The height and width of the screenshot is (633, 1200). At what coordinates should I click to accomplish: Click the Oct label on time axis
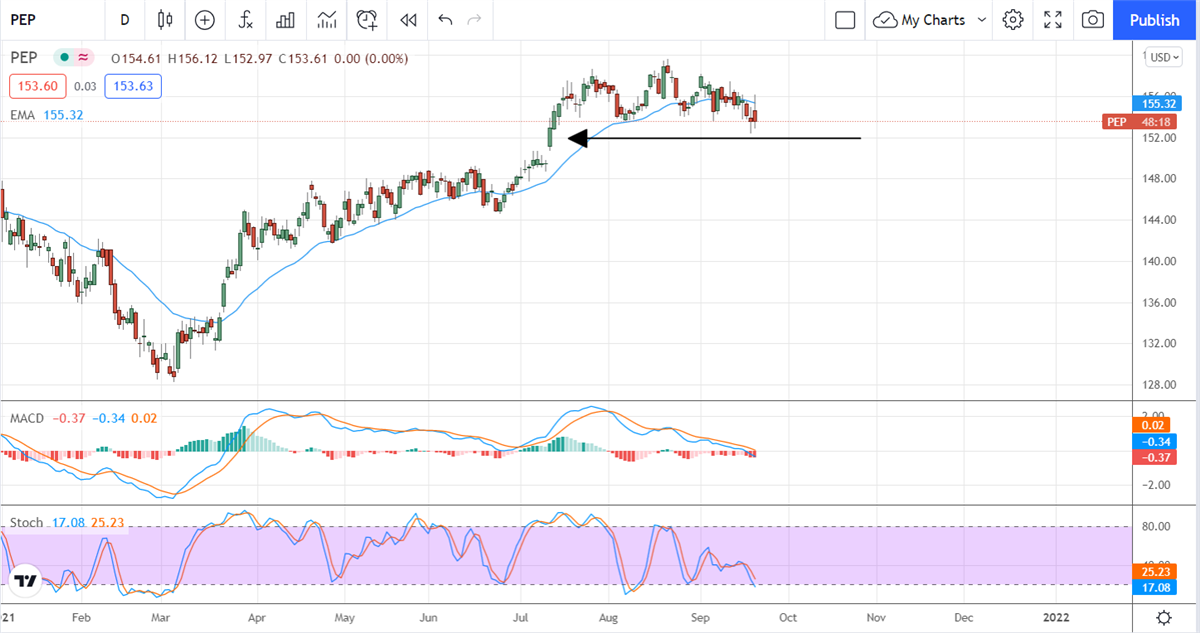(x=786, y=618)
